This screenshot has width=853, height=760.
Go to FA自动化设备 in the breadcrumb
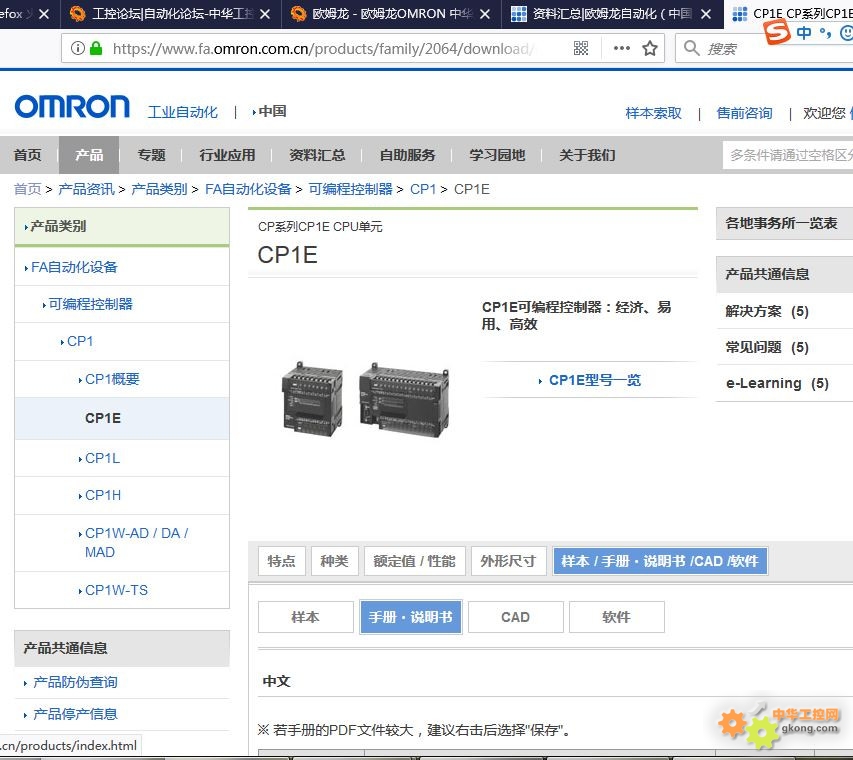[248, 189]
